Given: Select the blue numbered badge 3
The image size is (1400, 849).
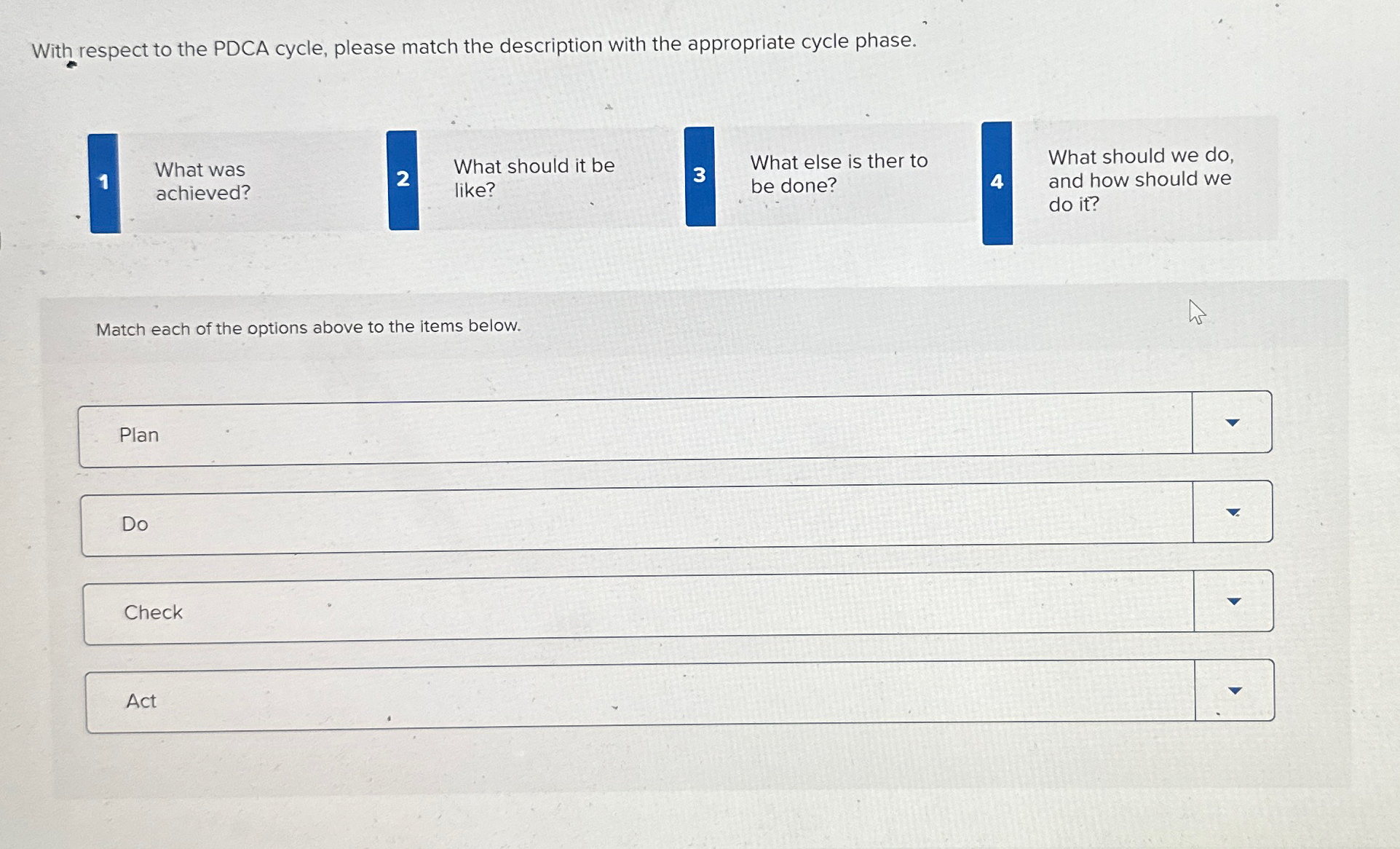Looking at the screenshot, I should (700, 175).
